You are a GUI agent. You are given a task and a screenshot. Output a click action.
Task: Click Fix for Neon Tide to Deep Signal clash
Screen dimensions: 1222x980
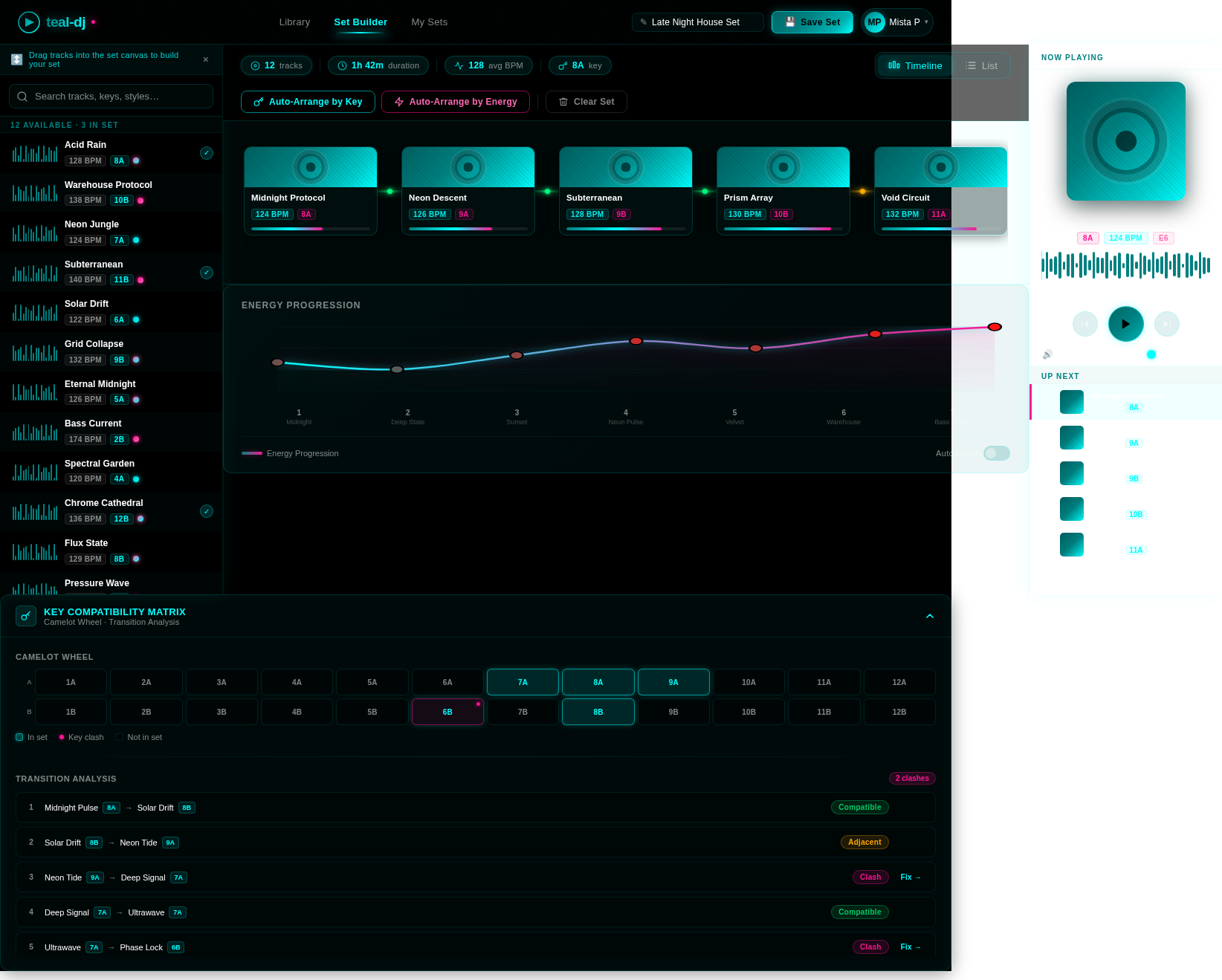tap(910, 877)
